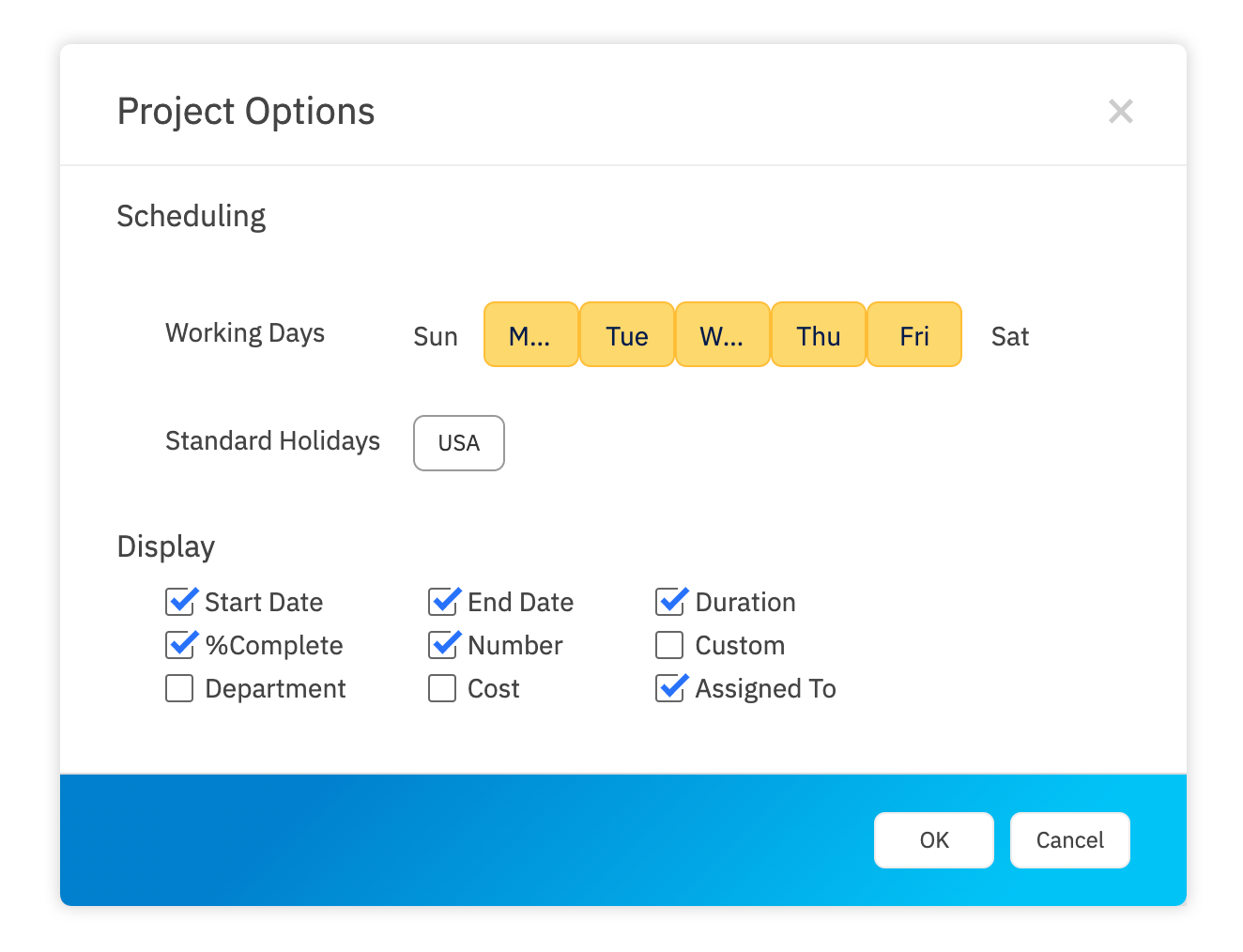Deselect Friday from working days
The height and width of the screenshot is (952, 1243).
tap(913, 334)
